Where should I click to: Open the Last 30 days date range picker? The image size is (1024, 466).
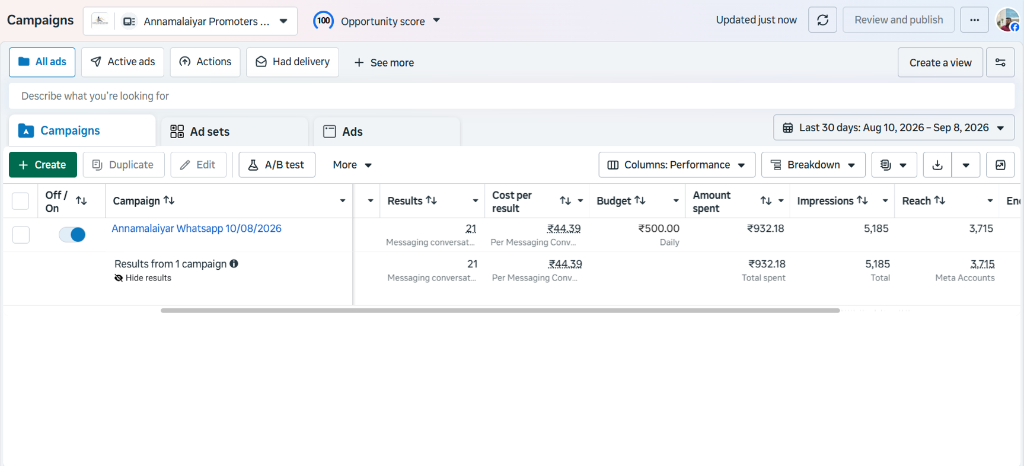click(x=893, y=127)
